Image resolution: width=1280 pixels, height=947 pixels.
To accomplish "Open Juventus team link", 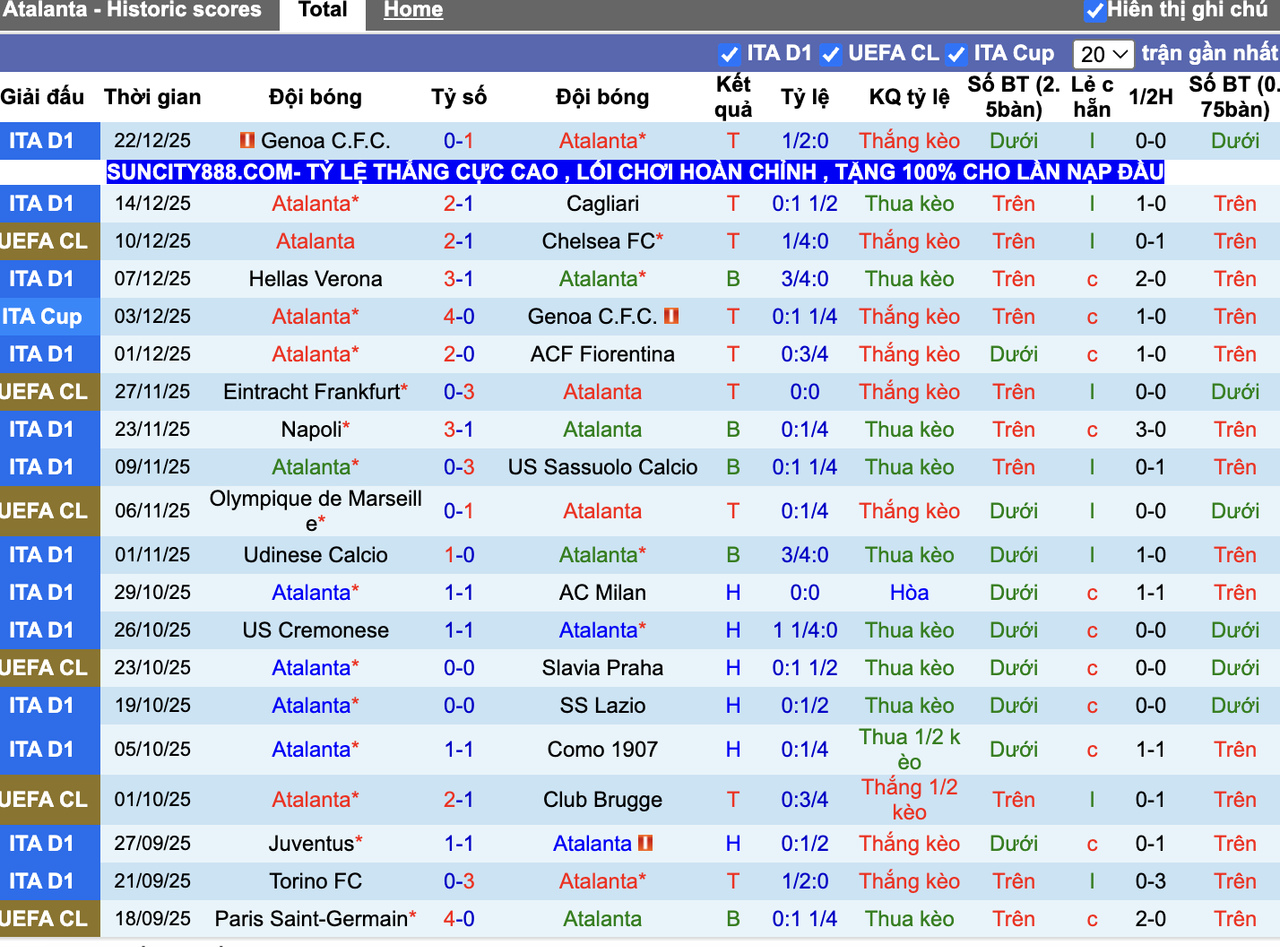I will [x=310, y=844].
